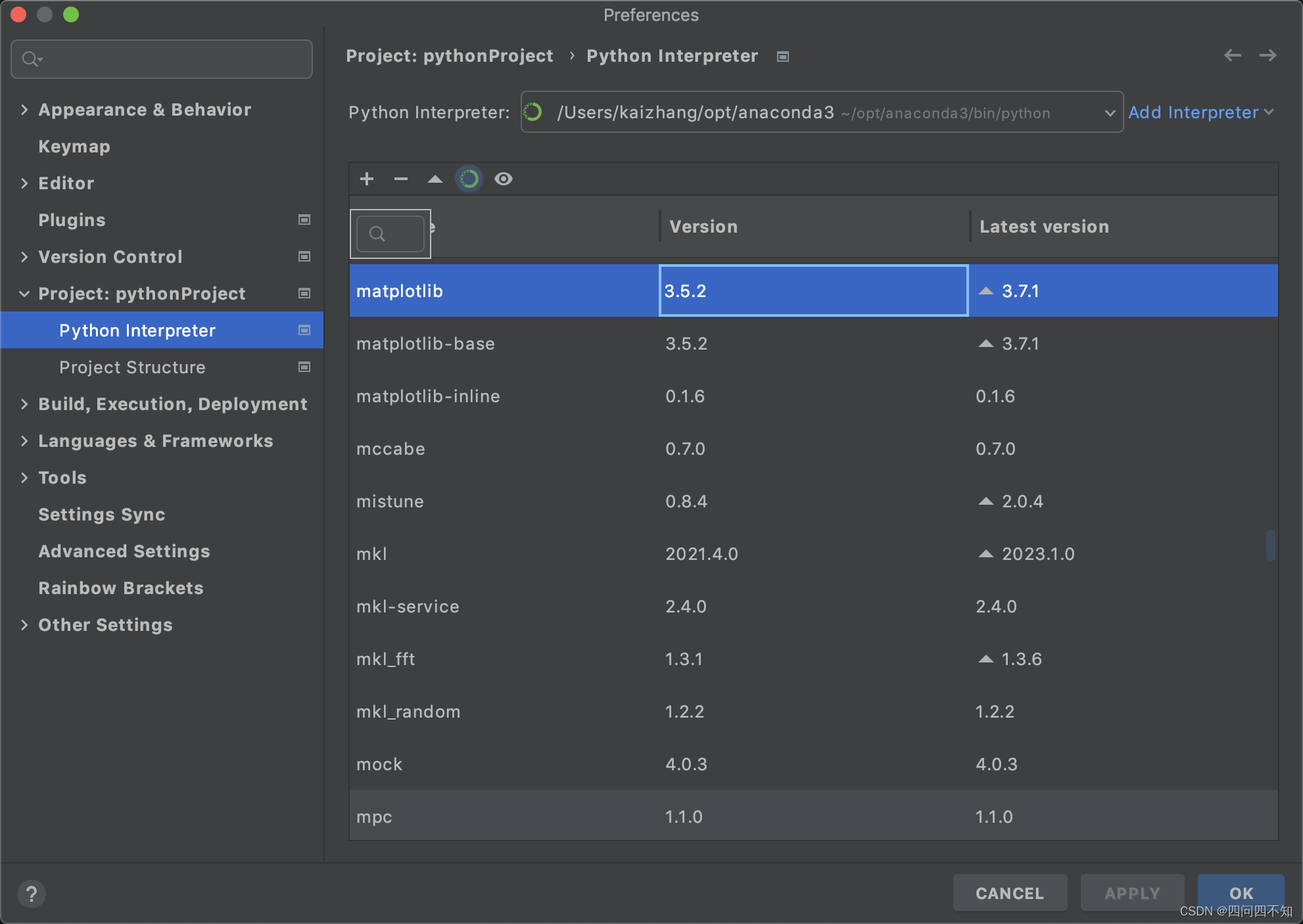Select the matplotlib-base package row

pos(814,344)
